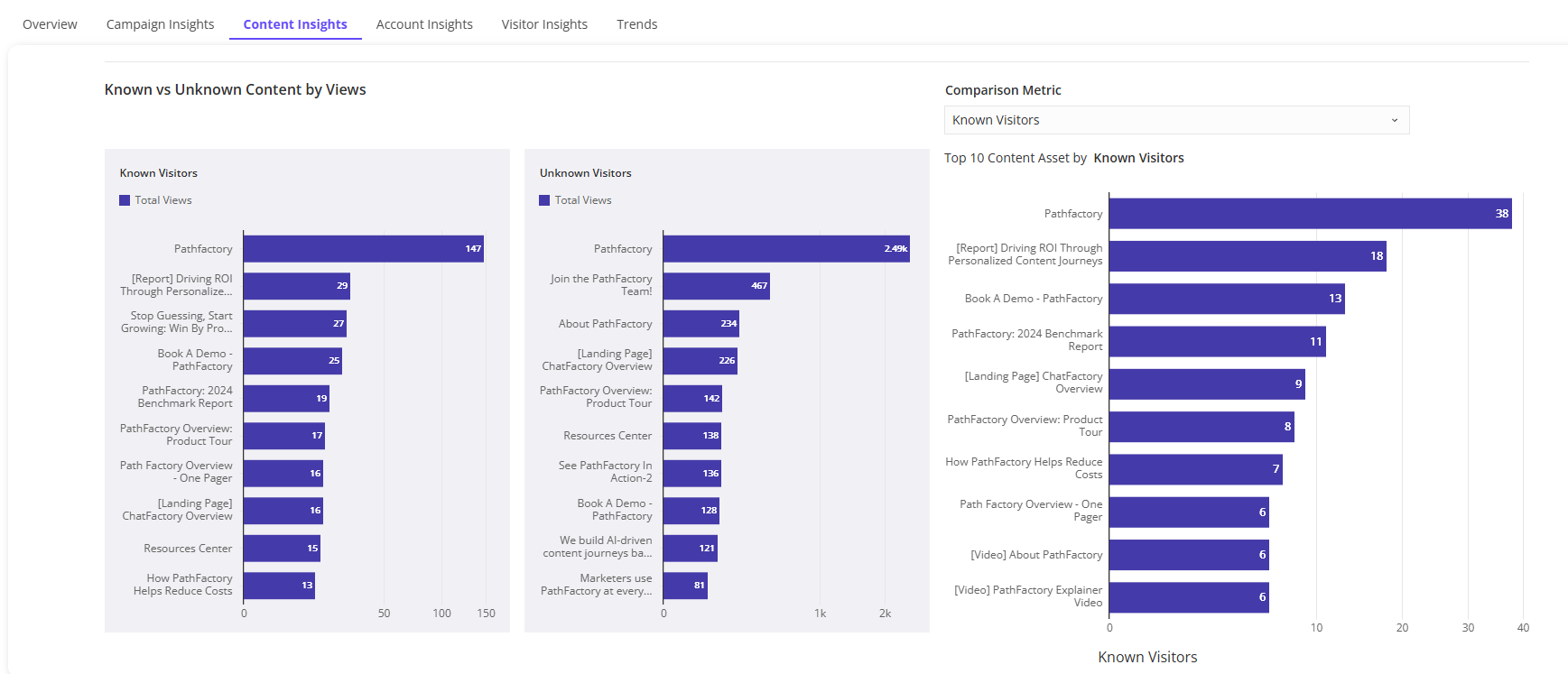The image size is (1568, 674).
Task: Click the 2024 Benchmark Report bar showing 19
Action: pyautogui.click(x=286, y=398)
